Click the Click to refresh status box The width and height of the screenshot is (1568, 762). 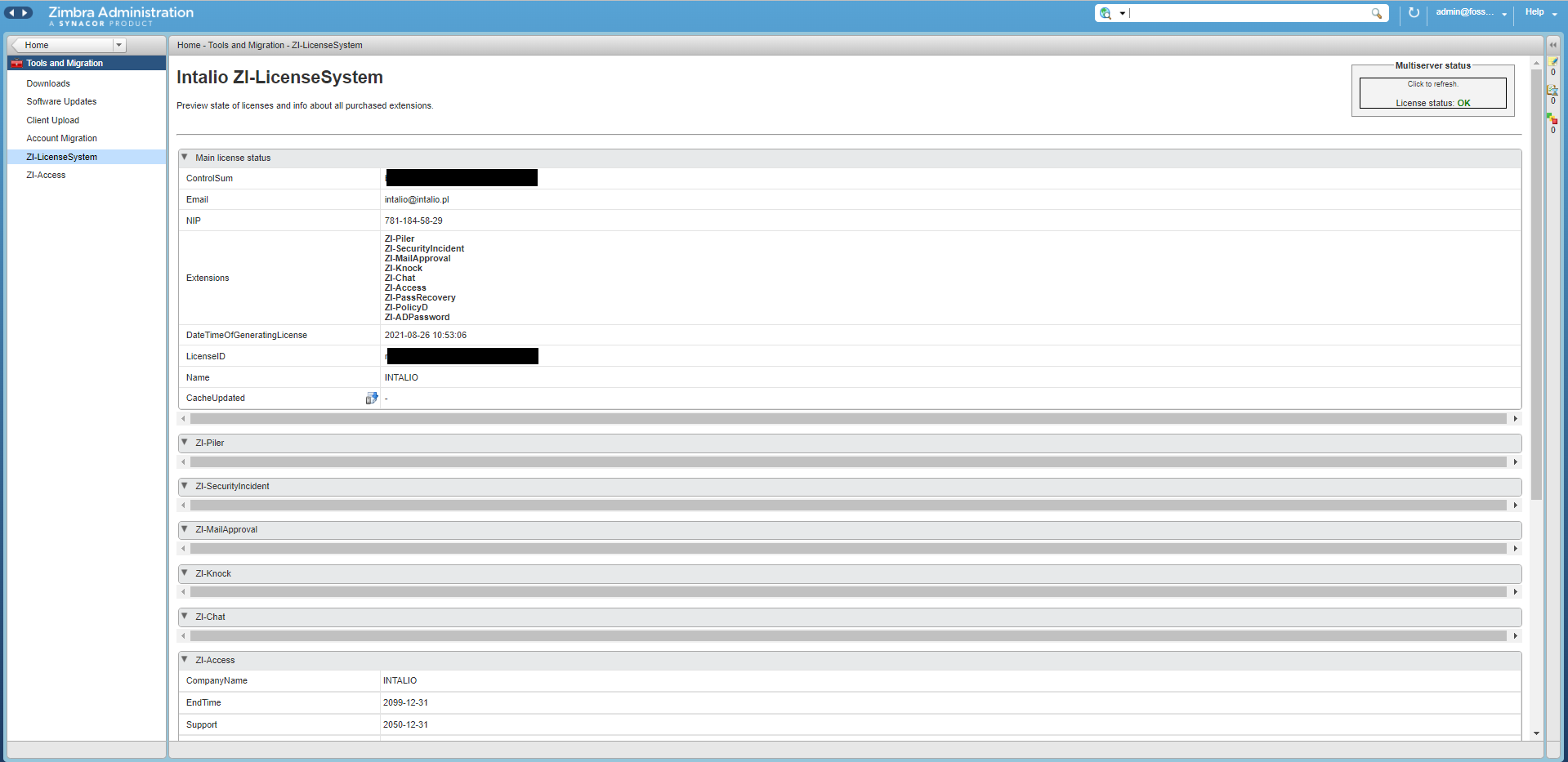point(1432,93)
